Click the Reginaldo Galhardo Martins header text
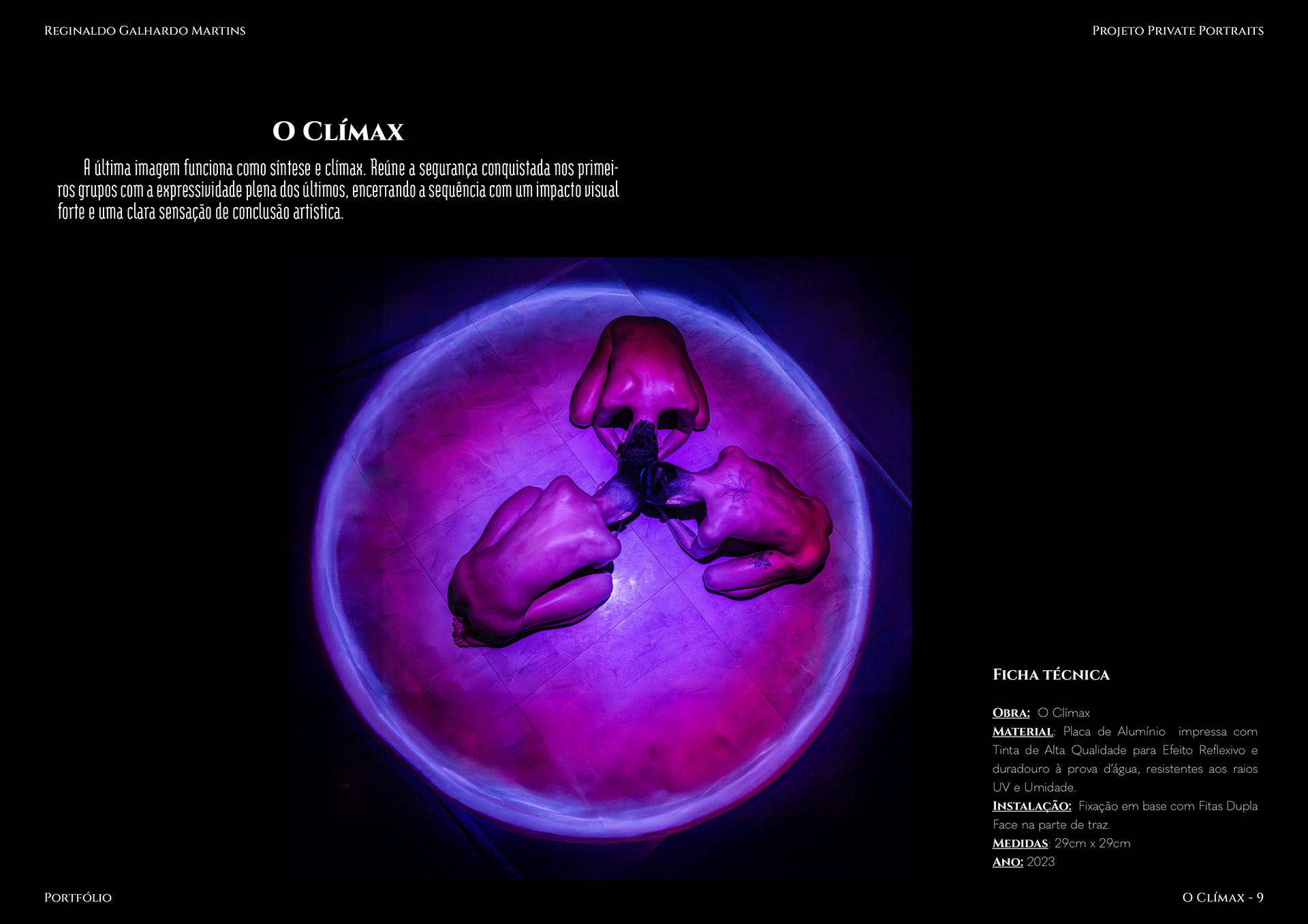The height and width of the screenshot is (924, 1308). coord(144,31)
